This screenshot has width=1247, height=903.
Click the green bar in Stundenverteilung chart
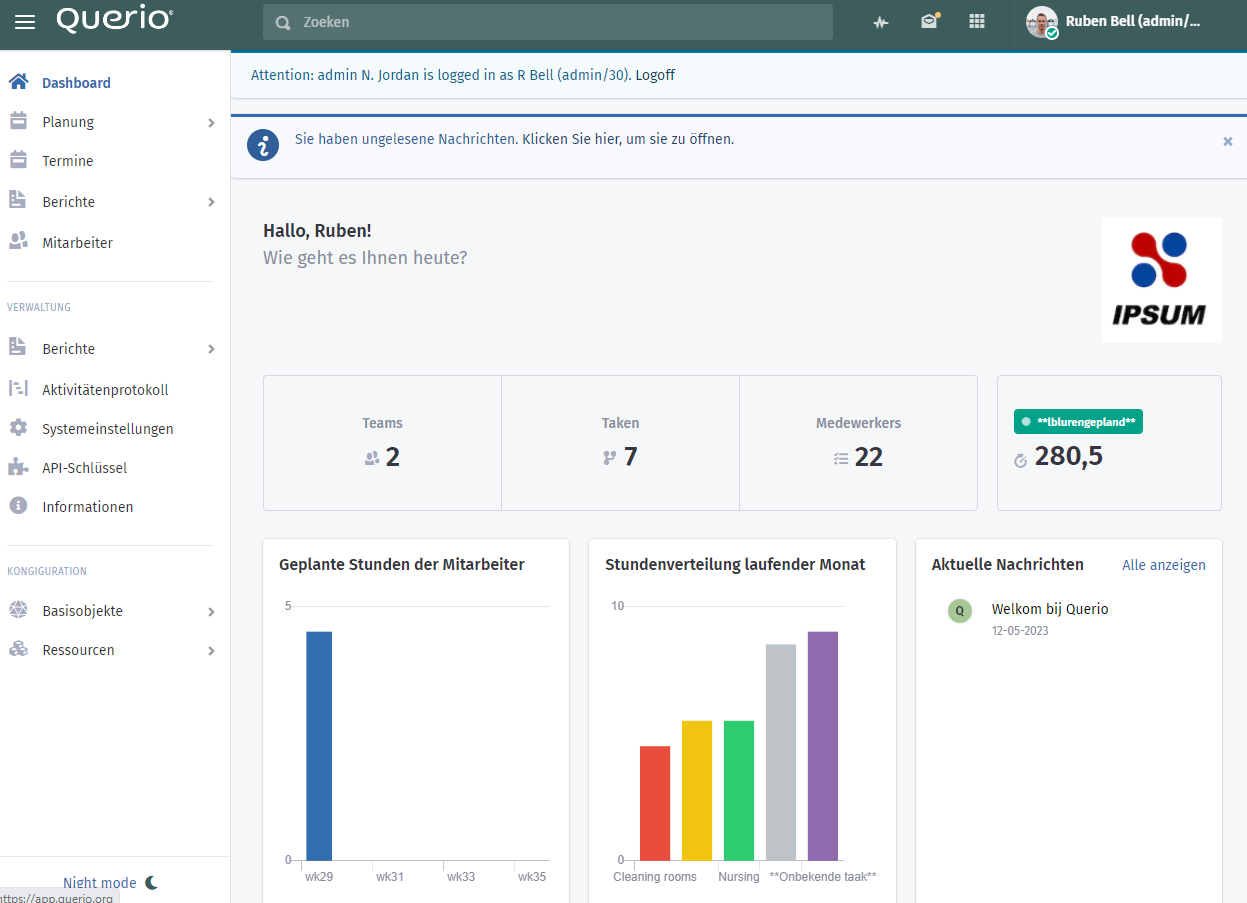coord(739,790)
